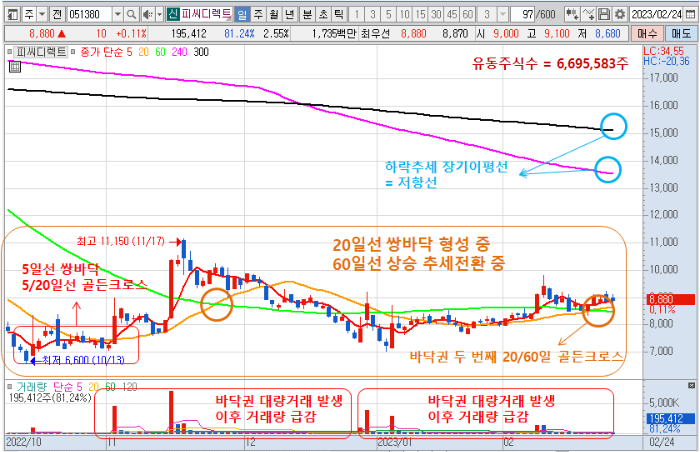
Task: Click the add line indicator icon
Action: [x=588, y=15]
